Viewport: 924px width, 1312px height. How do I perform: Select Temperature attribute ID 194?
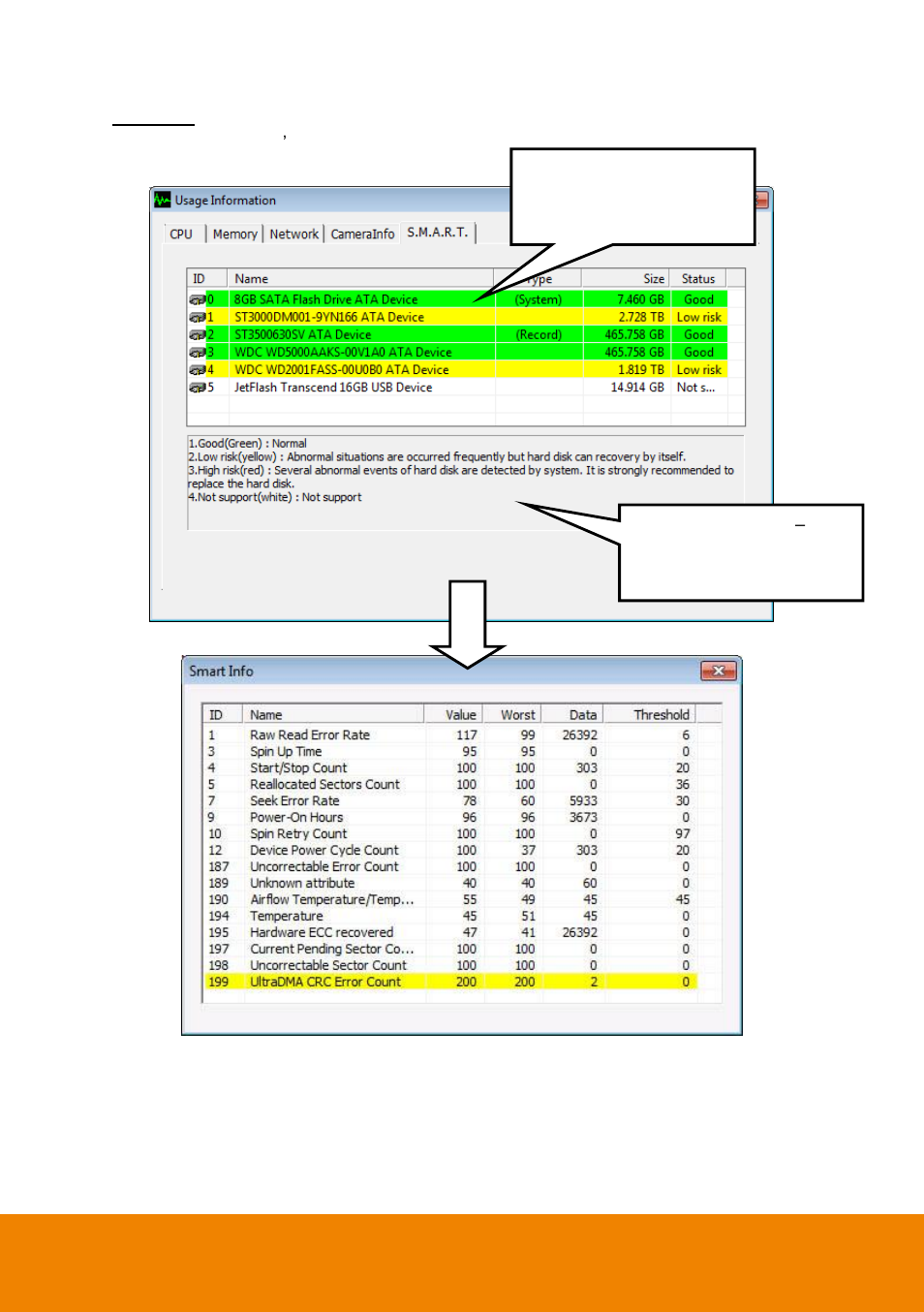449,916
